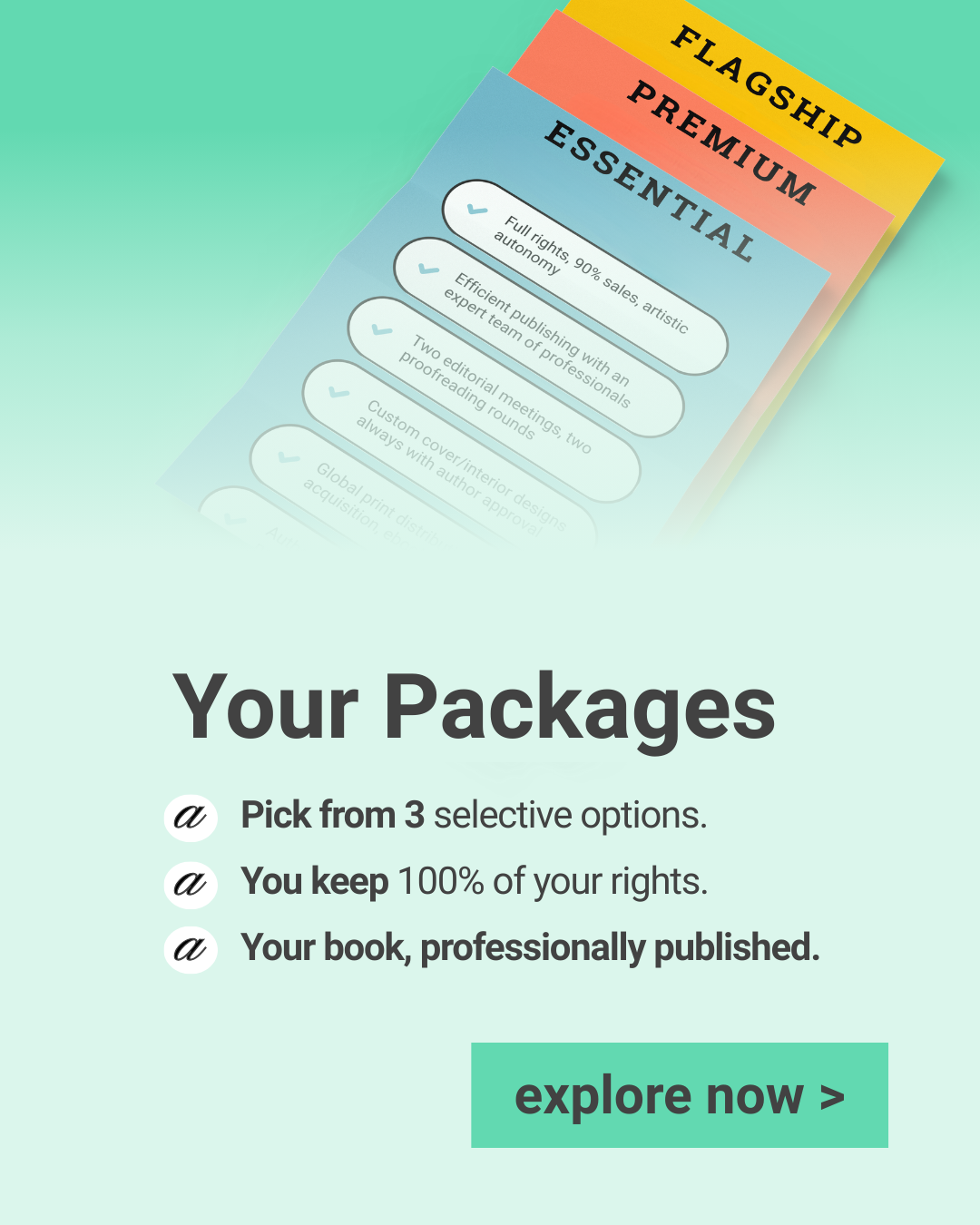Toggle the "Two editorial meetings" checkmark
This screenshot has width=980, height=1225.
(382, 330)
